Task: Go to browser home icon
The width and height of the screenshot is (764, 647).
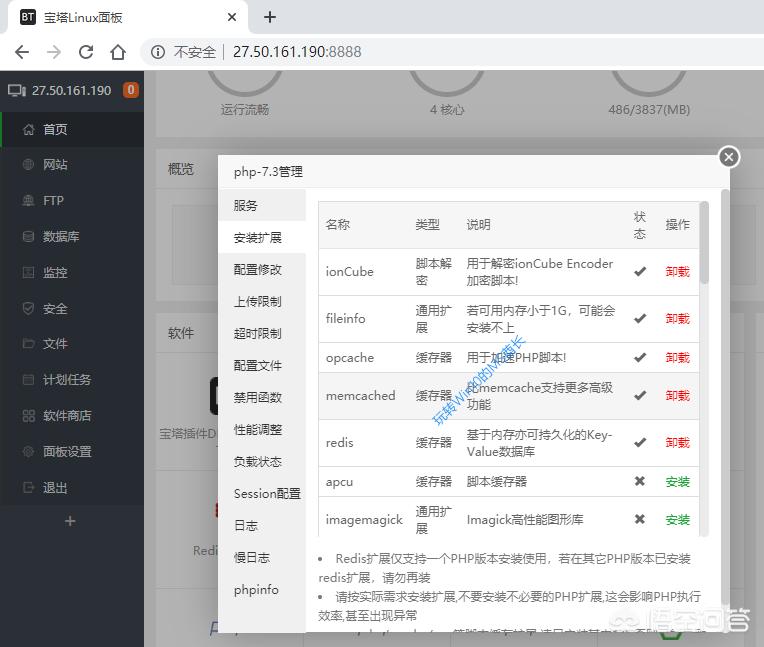Action: [118, 52]
